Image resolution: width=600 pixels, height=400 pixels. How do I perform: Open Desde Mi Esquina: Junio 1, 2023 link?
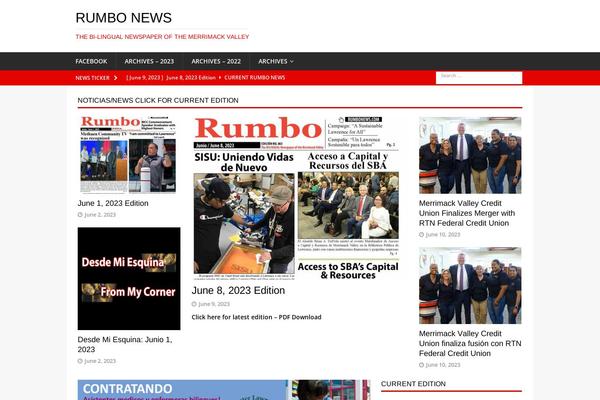tap(125, 344)
